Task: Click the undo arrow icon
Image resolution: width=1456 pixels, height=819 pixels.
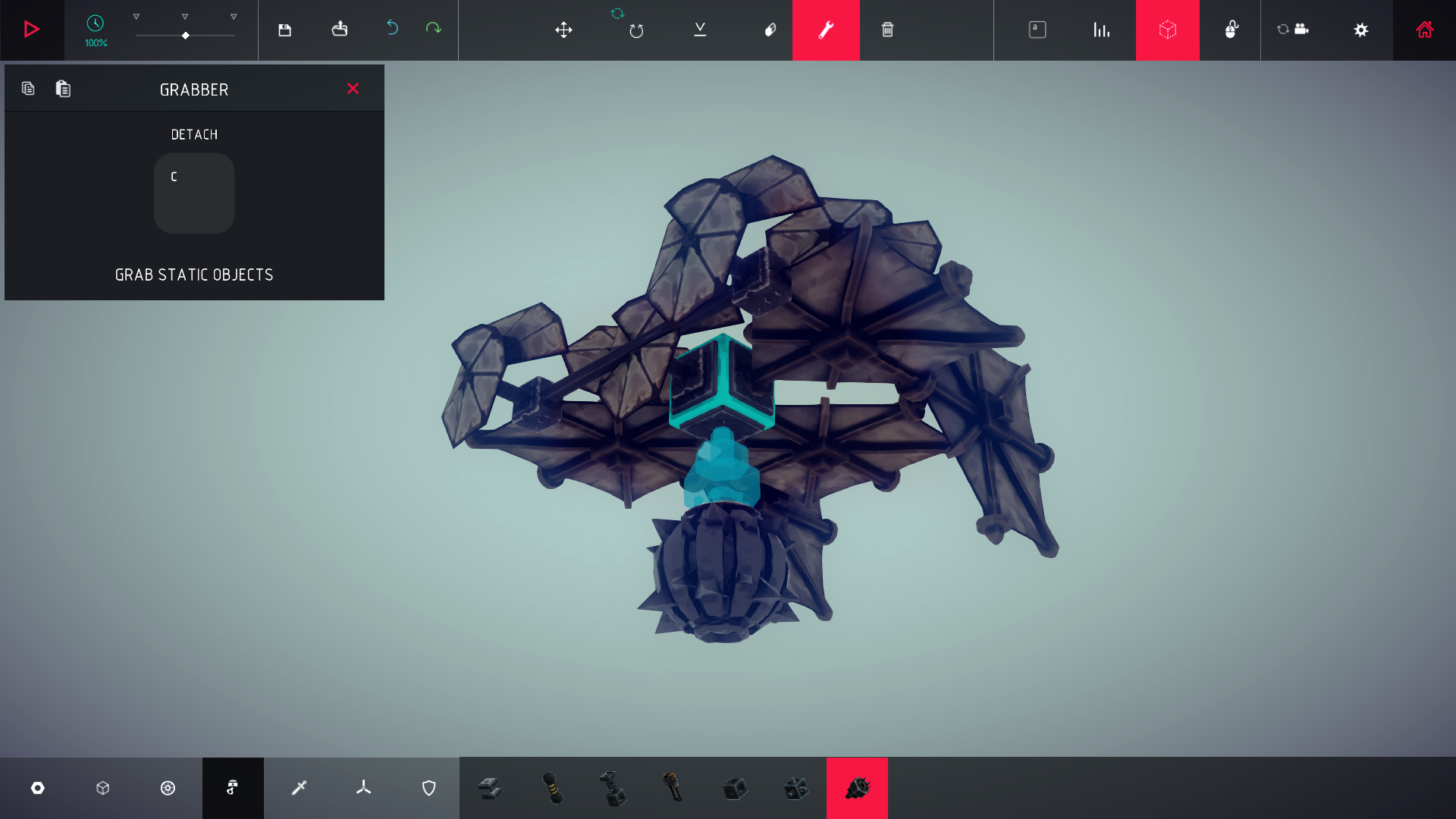Action: (x=392, y=28)
